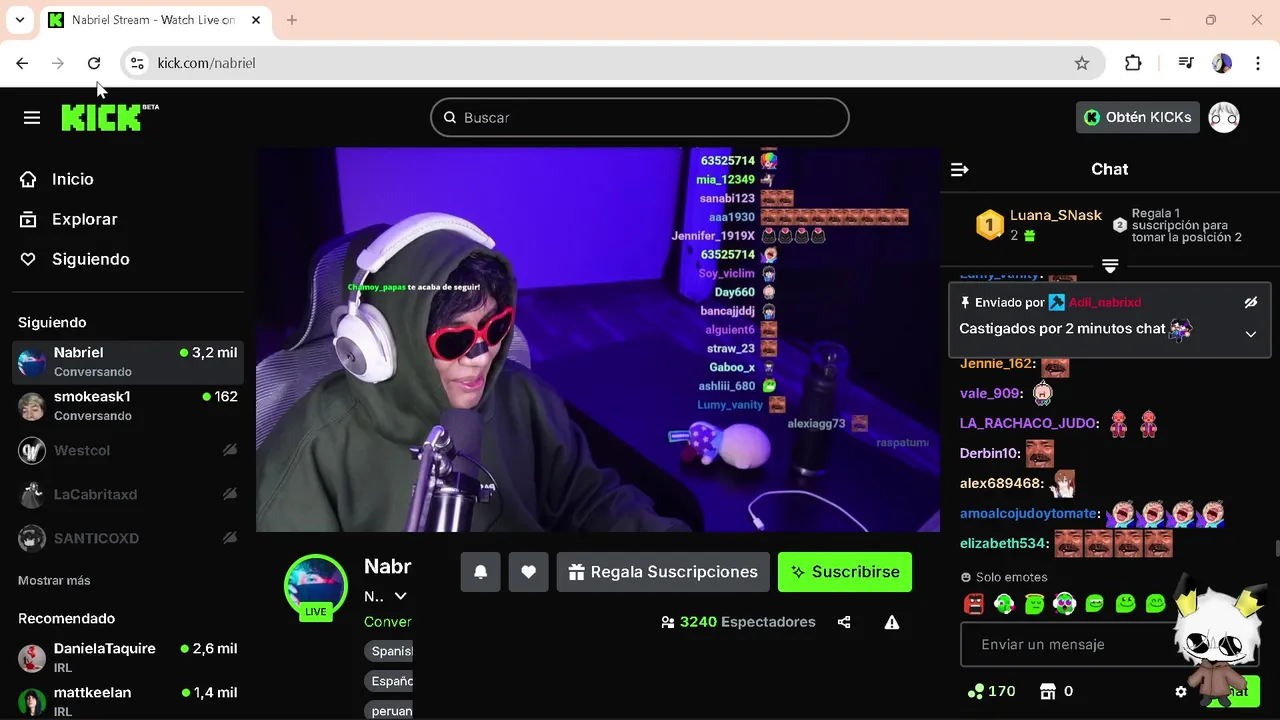Viewport: 1280px width, 720px height.
Task: Click username LA_RACHACO_JUDO in chat
Action: pos(1028,424)
